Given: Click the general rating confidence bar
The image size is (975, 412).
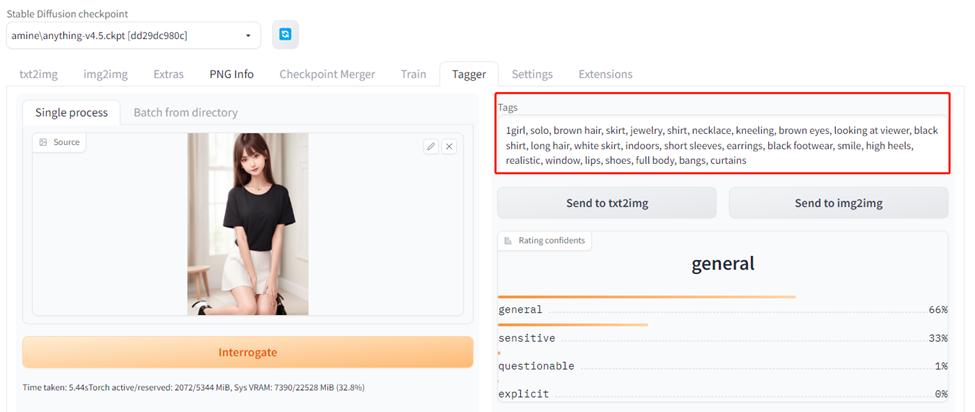Looking at the screenshot, I should [647, 297].
